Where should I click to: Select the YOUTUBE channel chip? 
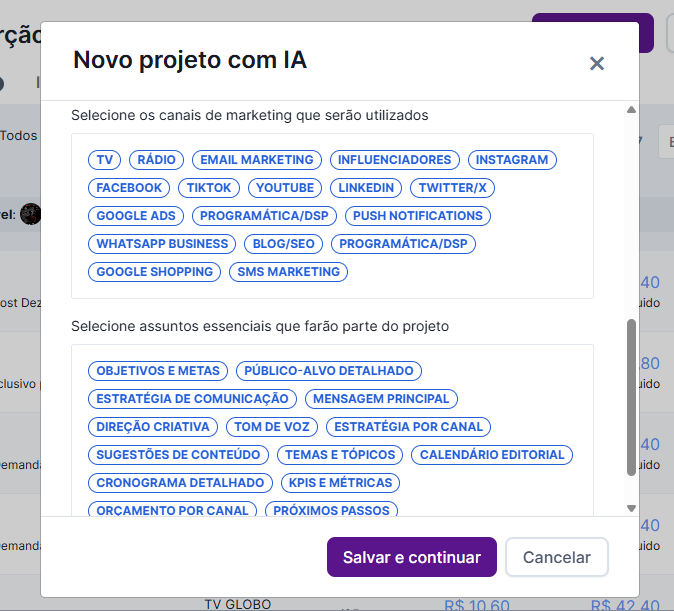[x=285, y=188]
